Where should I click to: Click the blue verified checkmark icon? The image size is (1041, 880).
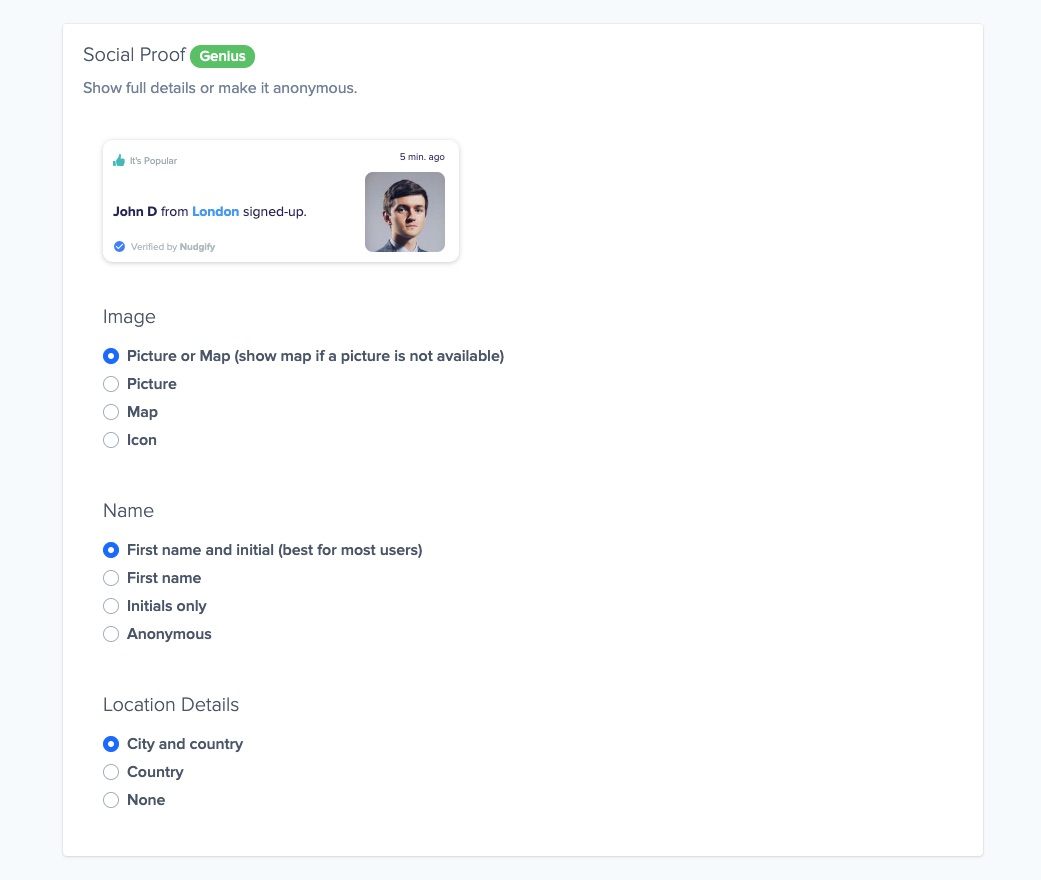click(x=119, y=246)
